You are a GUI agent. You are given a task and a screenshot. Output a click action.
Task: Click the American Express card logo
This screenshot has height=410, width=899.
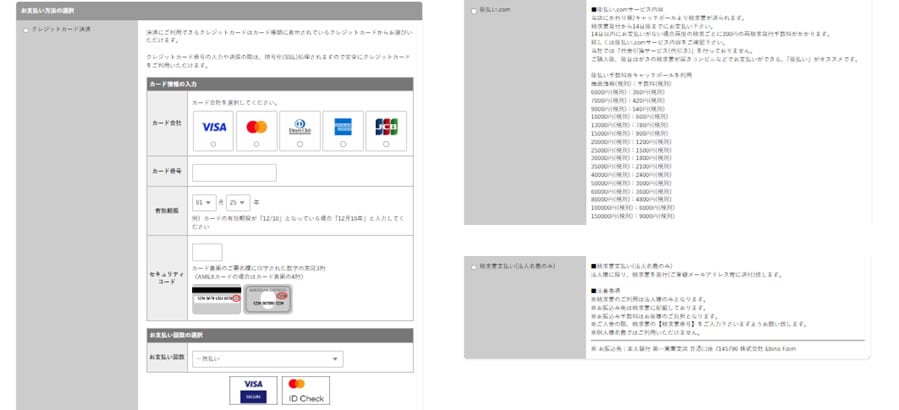click(343, 127)
